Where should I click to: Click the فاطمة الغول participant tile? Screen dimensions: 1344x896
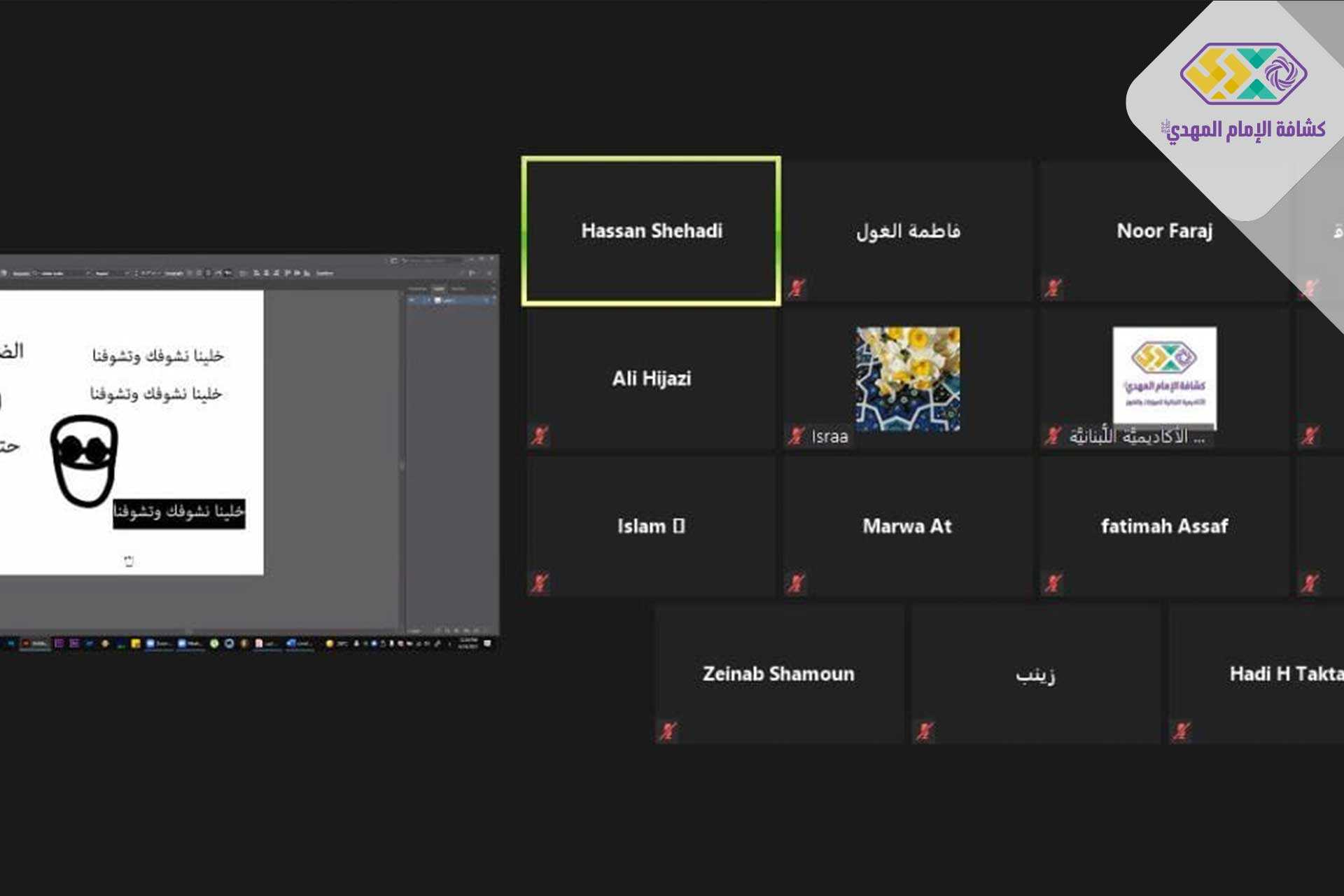click(x=908, y=231)
